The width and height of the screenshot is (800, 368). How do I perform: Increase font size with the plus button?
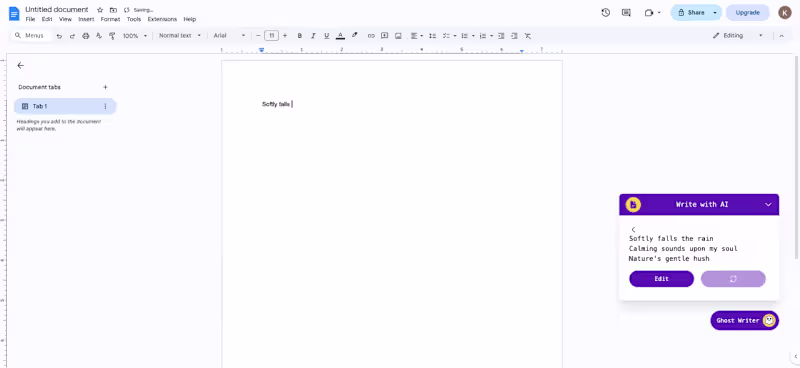[285, 36]
